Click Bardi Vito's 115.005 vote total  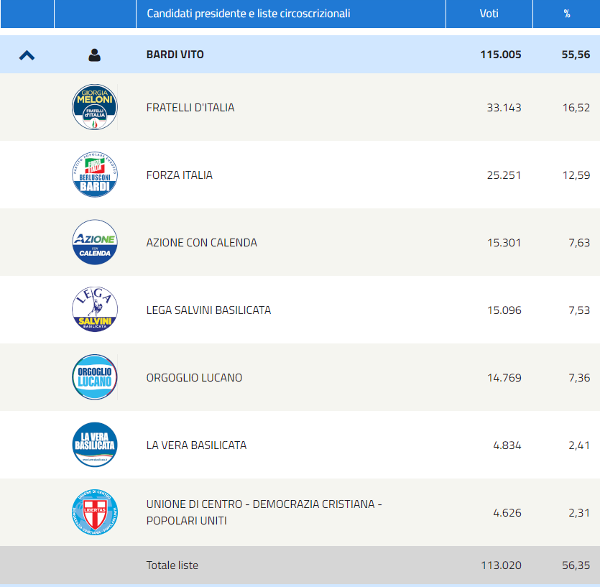(500, 55)
